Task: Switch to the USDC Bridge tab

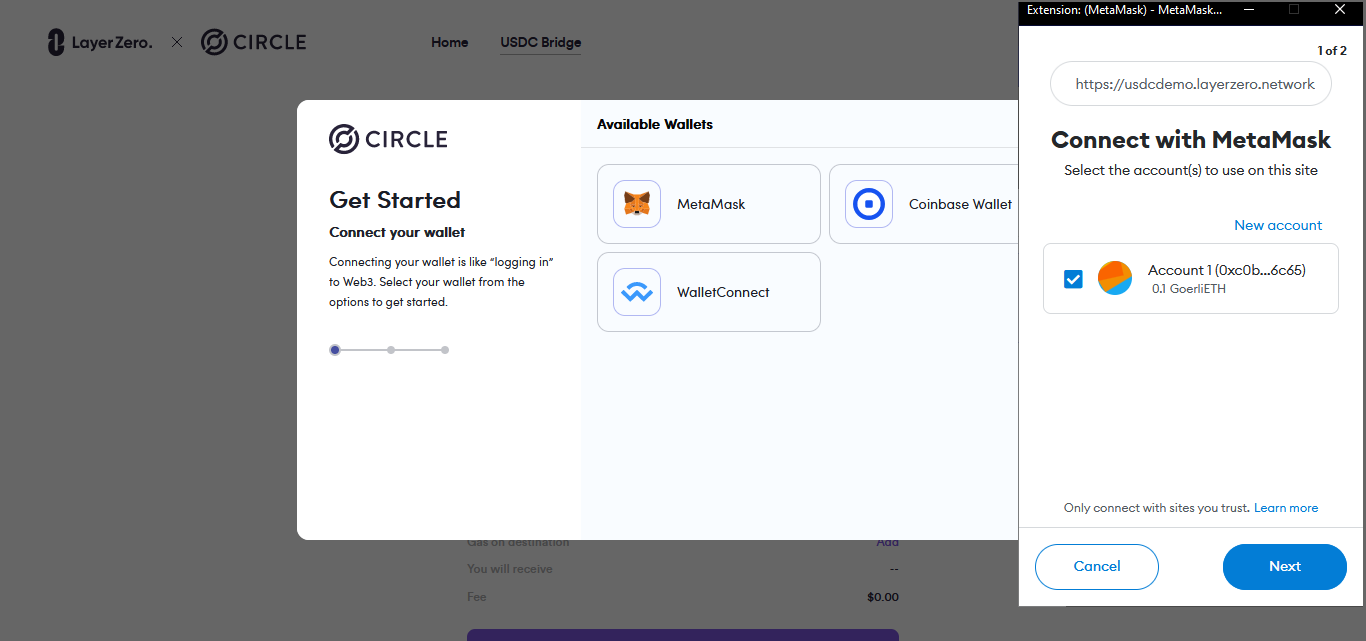Action: [541, 42]
